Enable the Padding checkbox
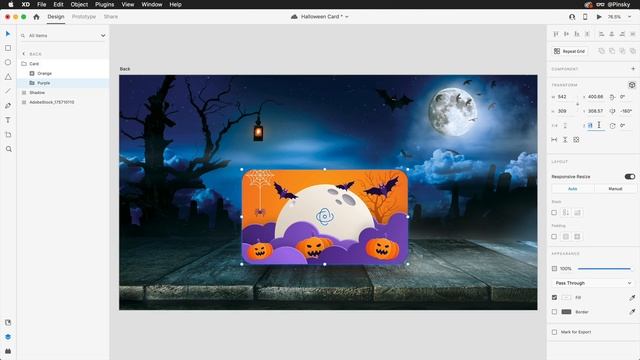 [554, 236]
